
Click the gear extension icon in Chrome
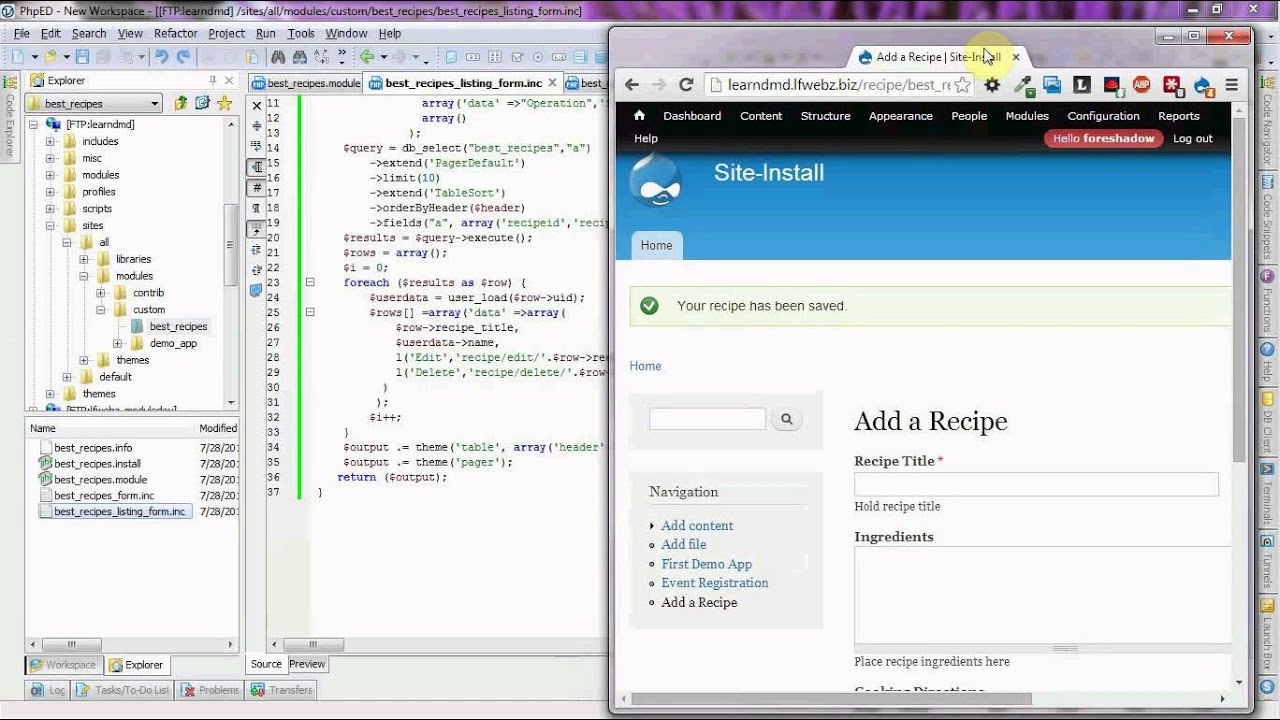992,85
